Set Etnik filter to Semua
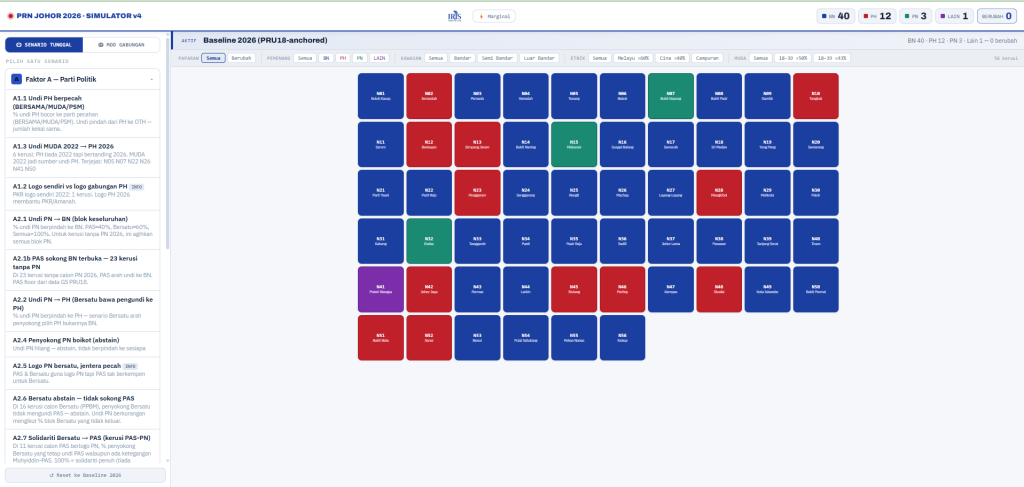 coord(600,58)
